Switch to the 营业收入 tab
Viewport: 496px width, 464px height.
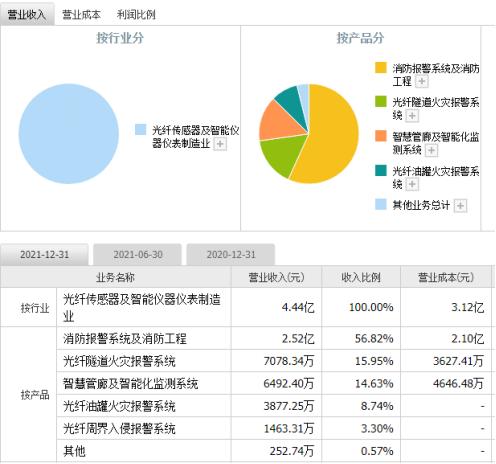click(x=27, y=14)
